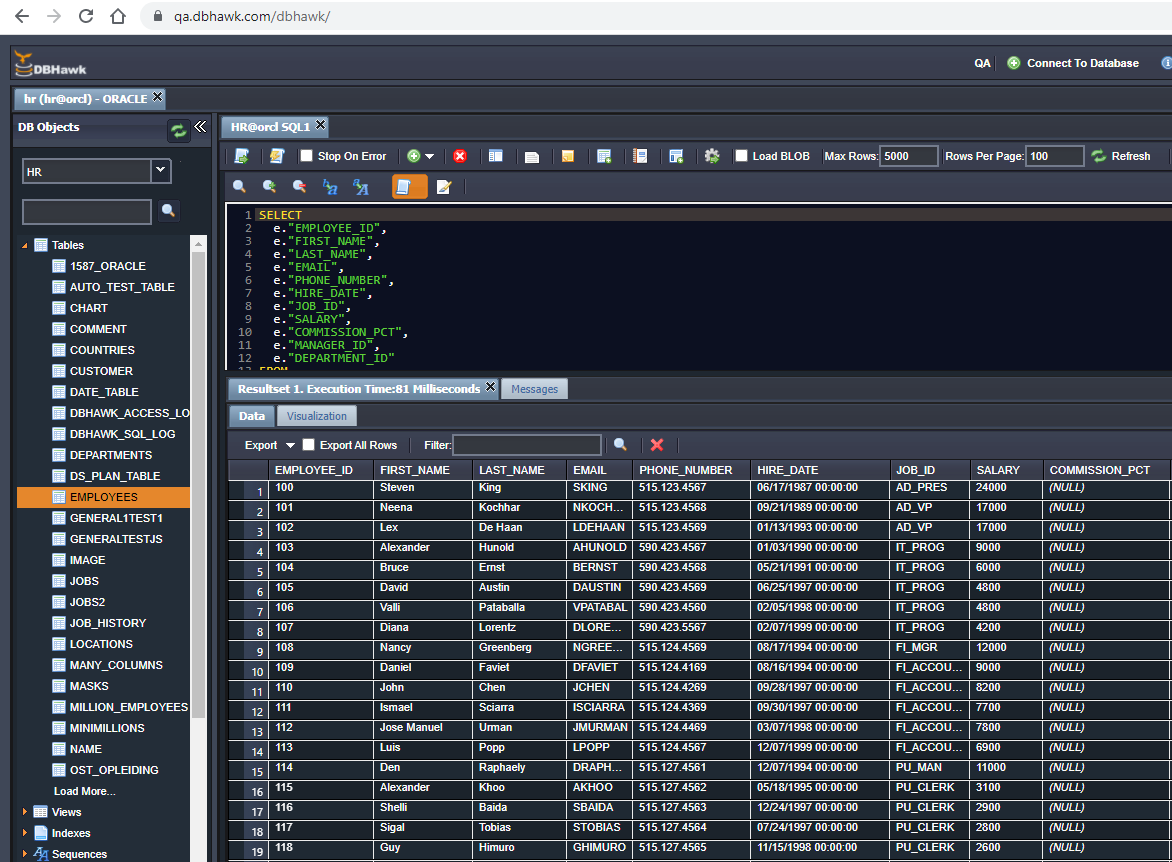Select the hr (hr@orcl) - ORACLE connection tab

(84, 99)
